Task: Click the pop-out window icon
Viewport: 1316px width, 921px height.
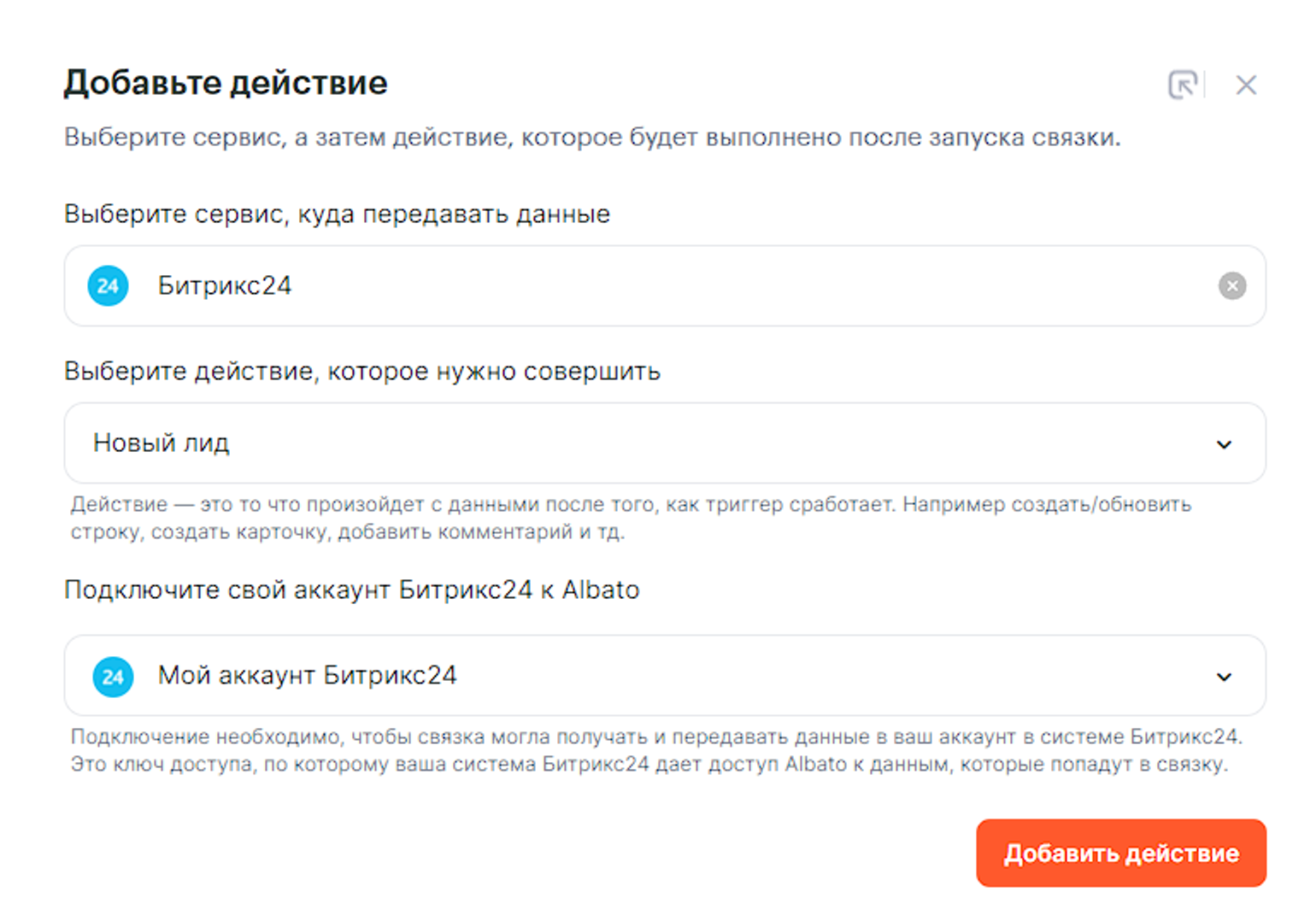Action: point(1183,85)
